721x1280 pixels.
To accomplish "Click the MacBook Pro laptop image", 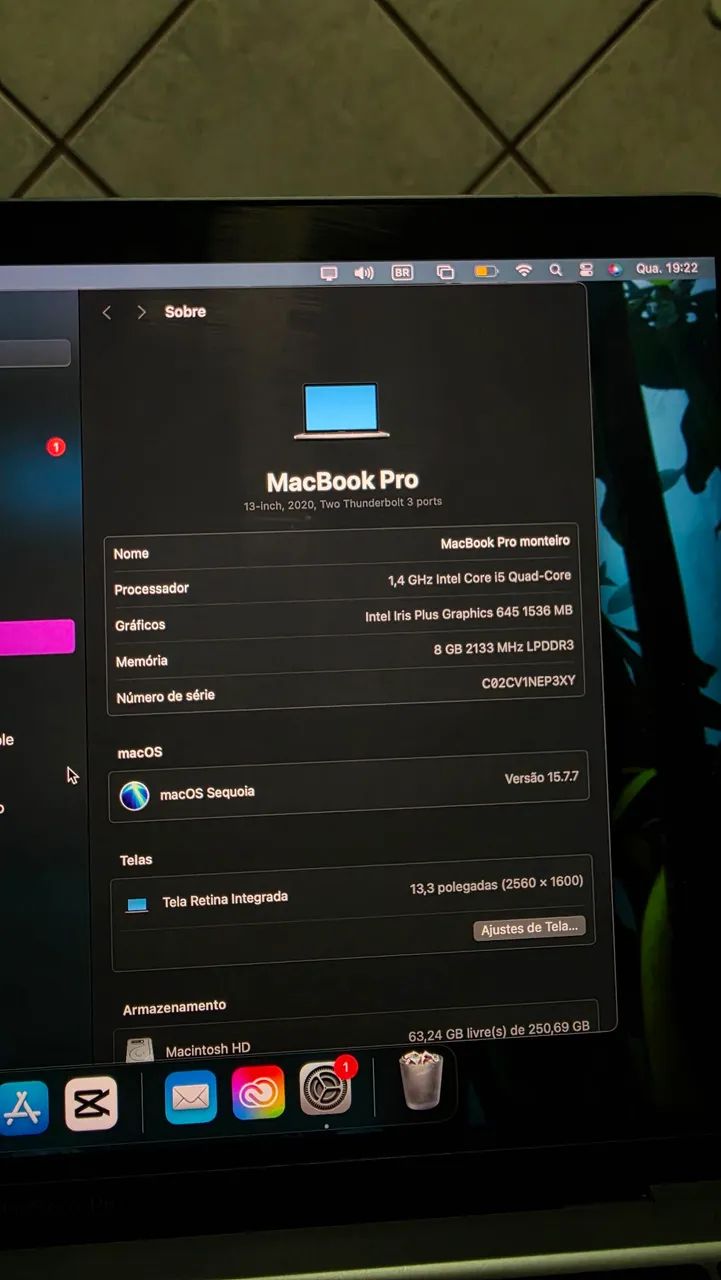I will point(342,411).
